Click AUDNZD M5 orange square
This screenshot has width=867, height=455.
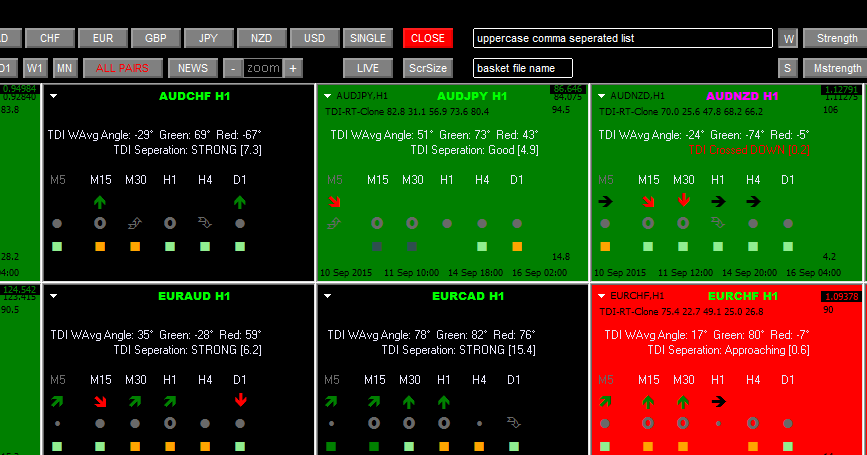[x=605, y=247]
